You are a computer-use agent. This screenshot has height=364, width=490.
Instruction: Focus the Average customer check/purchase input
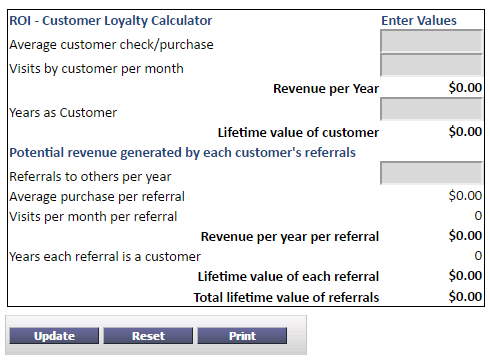(431, 41)
